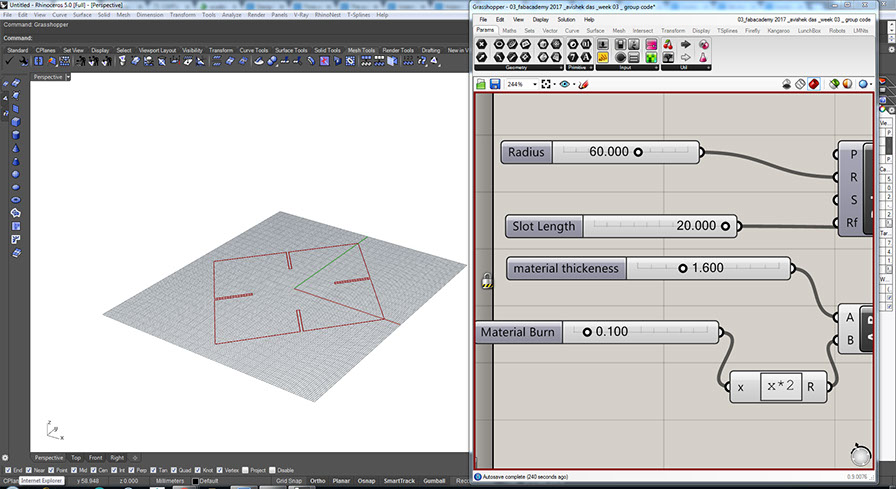Expand the Primitive panel in Grasshopper ribbon
Viewport: 896px width, 489px height.
[x=591, y=67]
